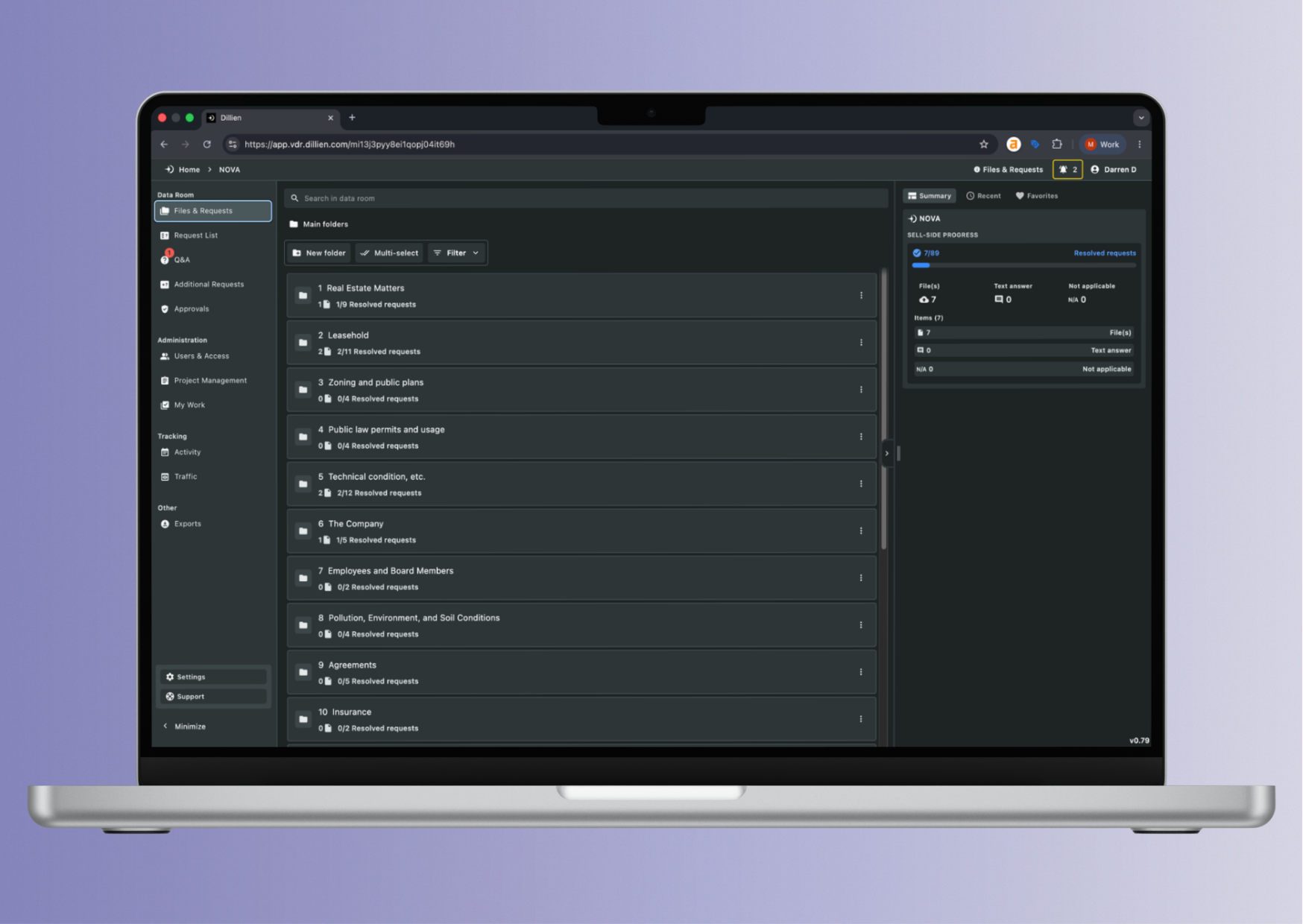Click the Resolved requests link
The width and height of the screenshot is (1303, 924).
click(x=1105, y=253)
